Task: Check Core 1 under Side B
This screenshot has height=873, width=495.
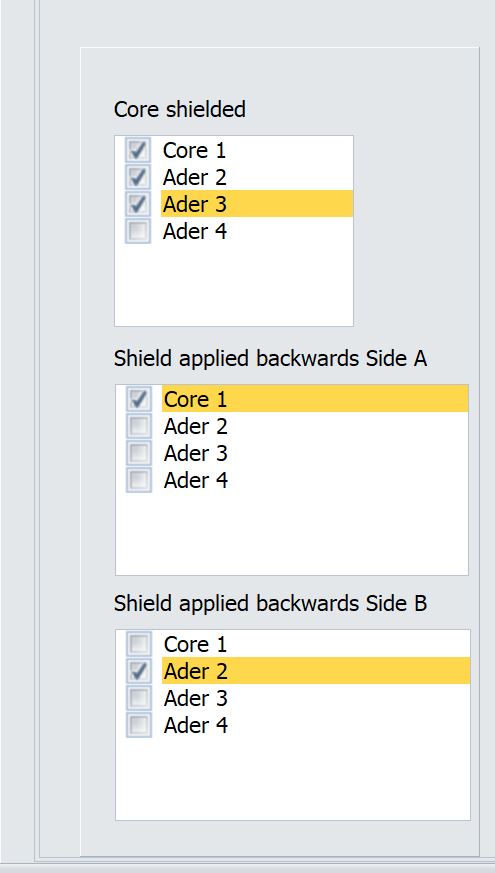Action: tap(139, 644)
